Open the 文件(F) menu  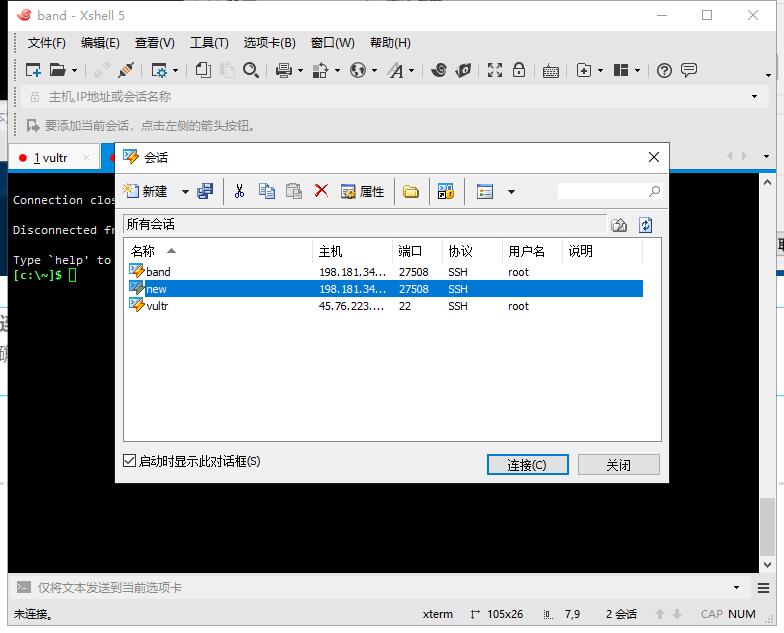46,43
